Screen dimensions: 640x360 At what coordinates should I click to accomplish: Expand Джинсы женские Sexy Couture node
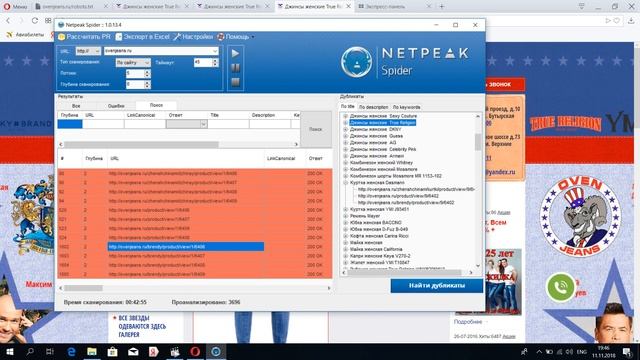345,116
